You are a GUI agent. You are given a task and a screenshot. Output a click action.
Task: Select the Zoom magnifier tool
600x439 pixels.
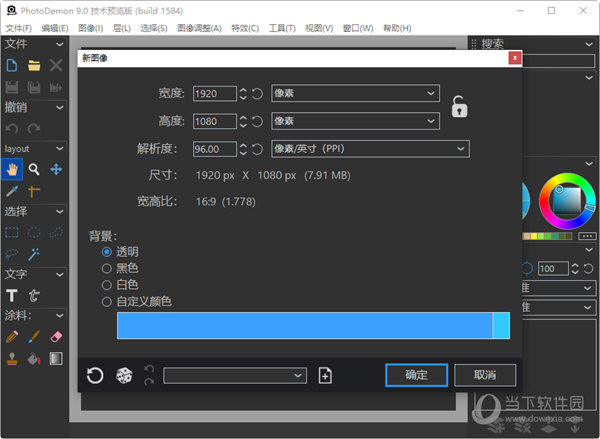(x=34, y=170)
